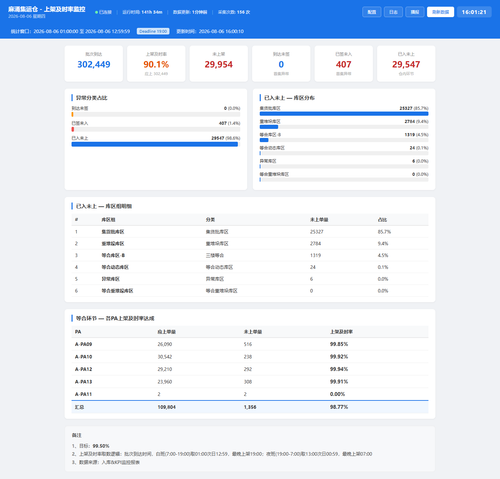Viewport: 500px width, 479px height.
Task: Select the 29,954 summary card
Action: 219,64
